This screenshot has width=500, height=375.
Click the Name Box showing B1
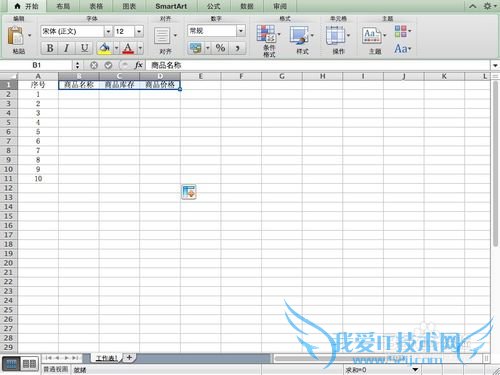pyautogui.click(x=37, y=65)
